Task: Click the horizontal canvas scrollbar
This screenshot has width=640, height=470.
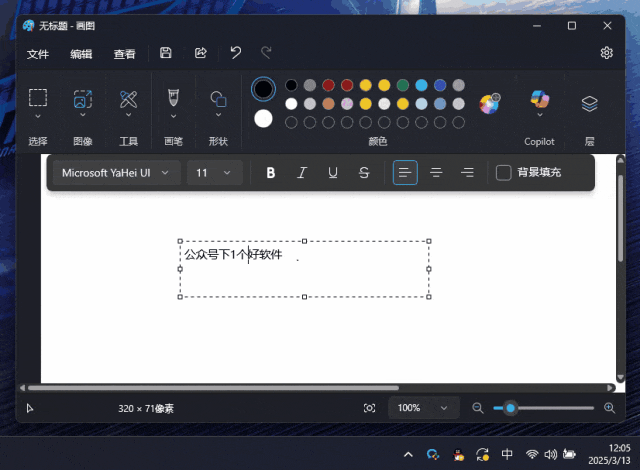Action: point(213,388)
